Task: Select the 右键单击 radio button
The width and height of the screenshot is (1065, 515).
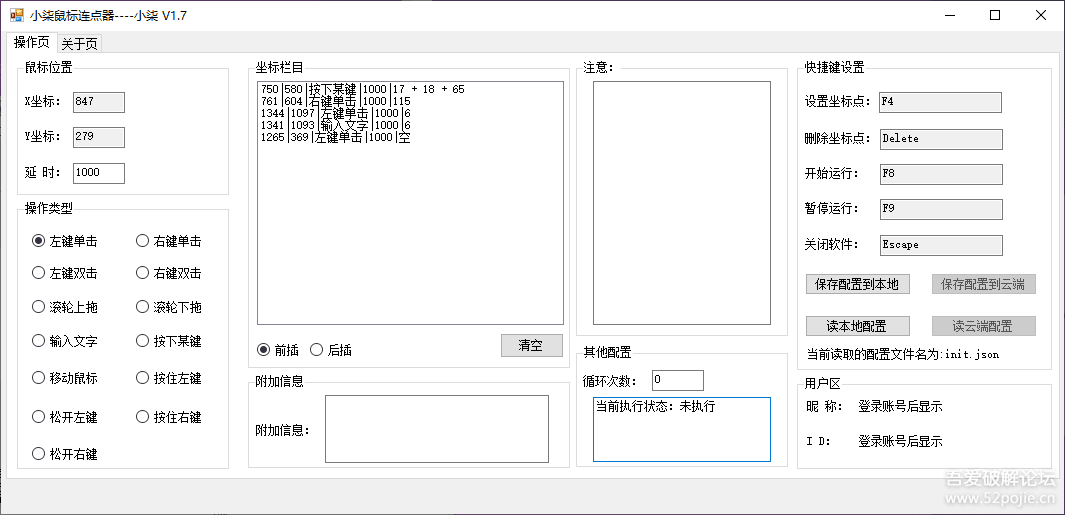Action: click(168, 241)
